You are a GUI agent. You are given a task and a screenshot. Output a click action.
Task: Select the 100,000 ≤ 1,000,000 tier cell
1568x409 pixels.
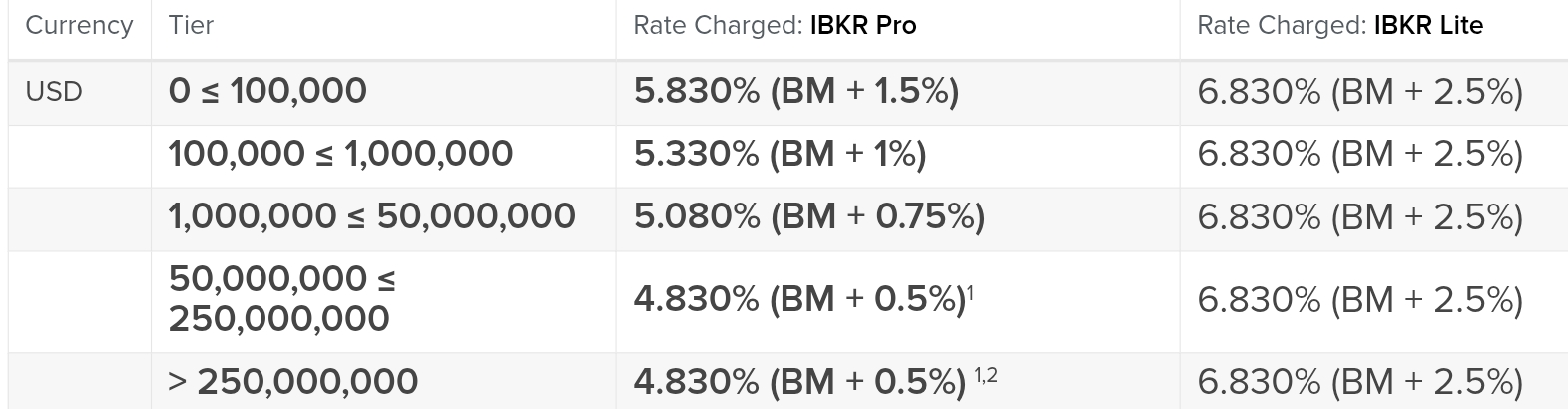pyautogui.click(x=340, y=154)
